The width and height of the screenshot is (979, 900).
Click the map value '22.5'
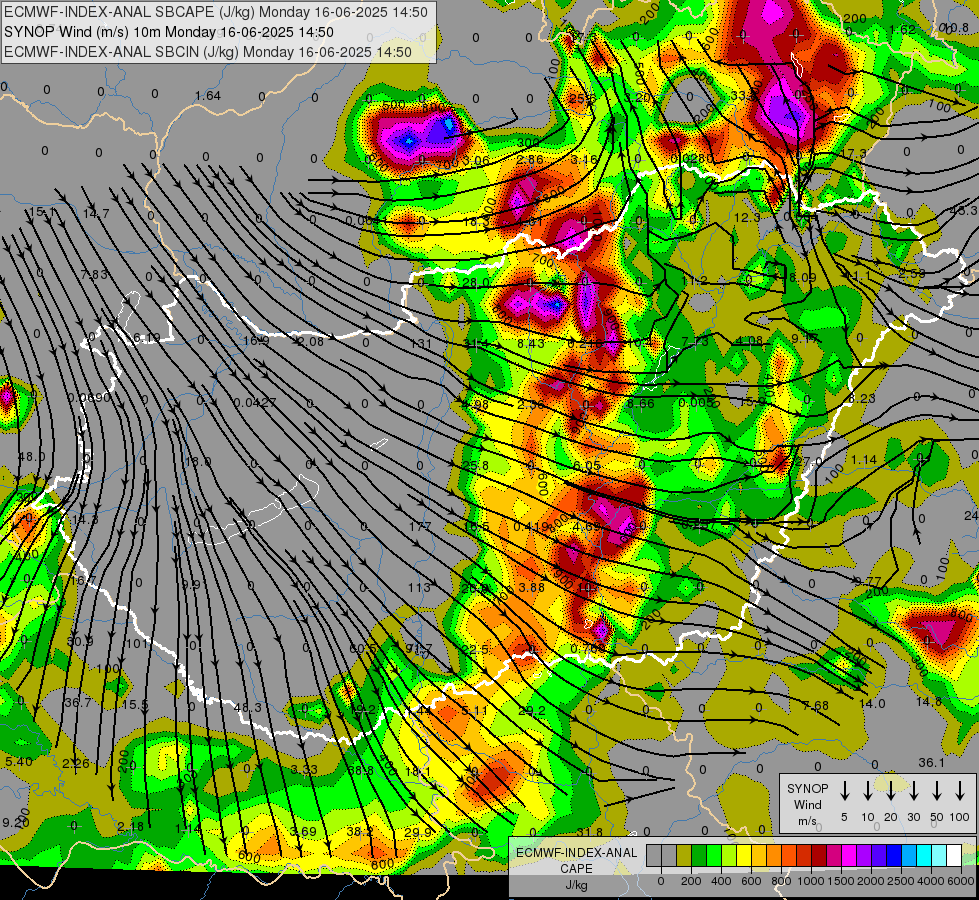coord(475,650)
